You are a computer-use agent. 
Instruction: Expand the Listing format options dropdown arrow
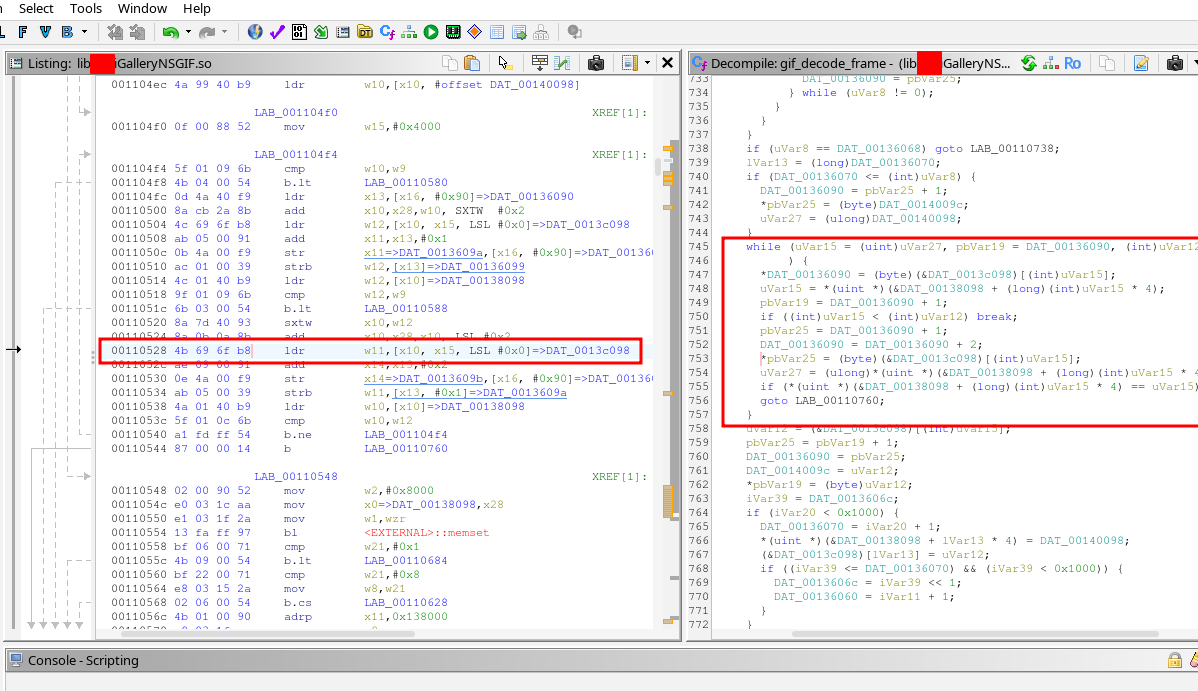point(647,63)
